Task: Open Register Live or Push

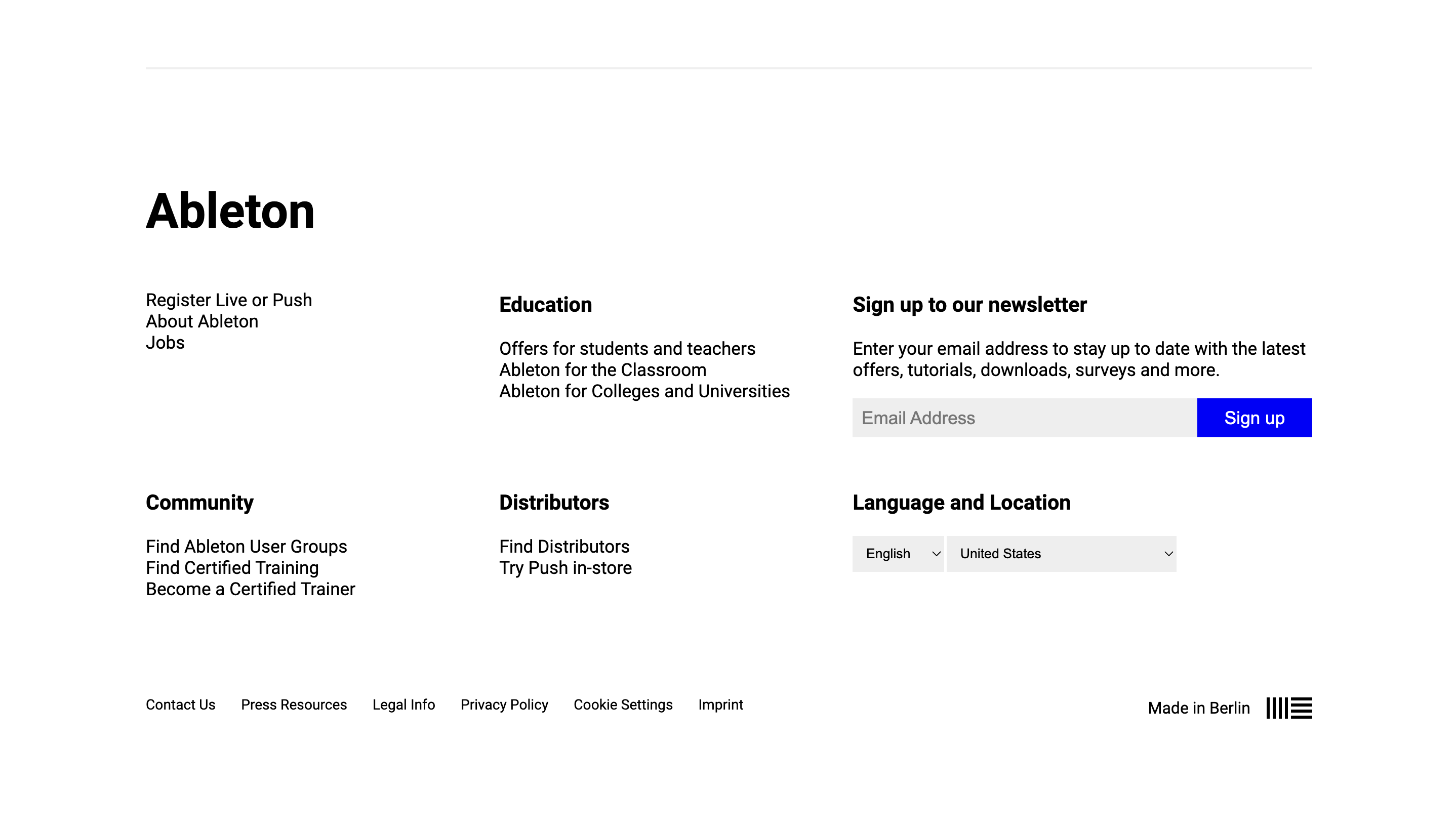Action: click(228, 300)
